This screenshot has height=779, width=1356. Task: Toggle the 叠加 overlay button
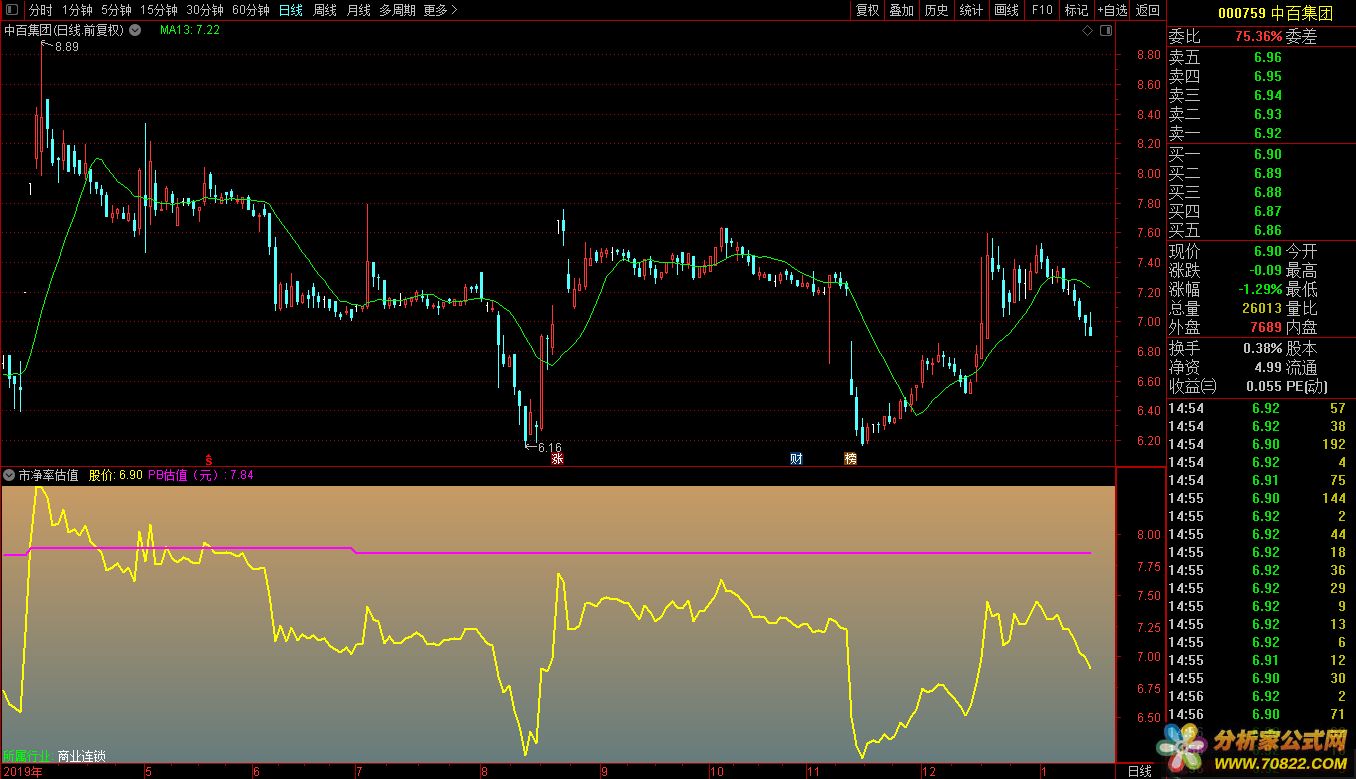[x=901, y=10]
